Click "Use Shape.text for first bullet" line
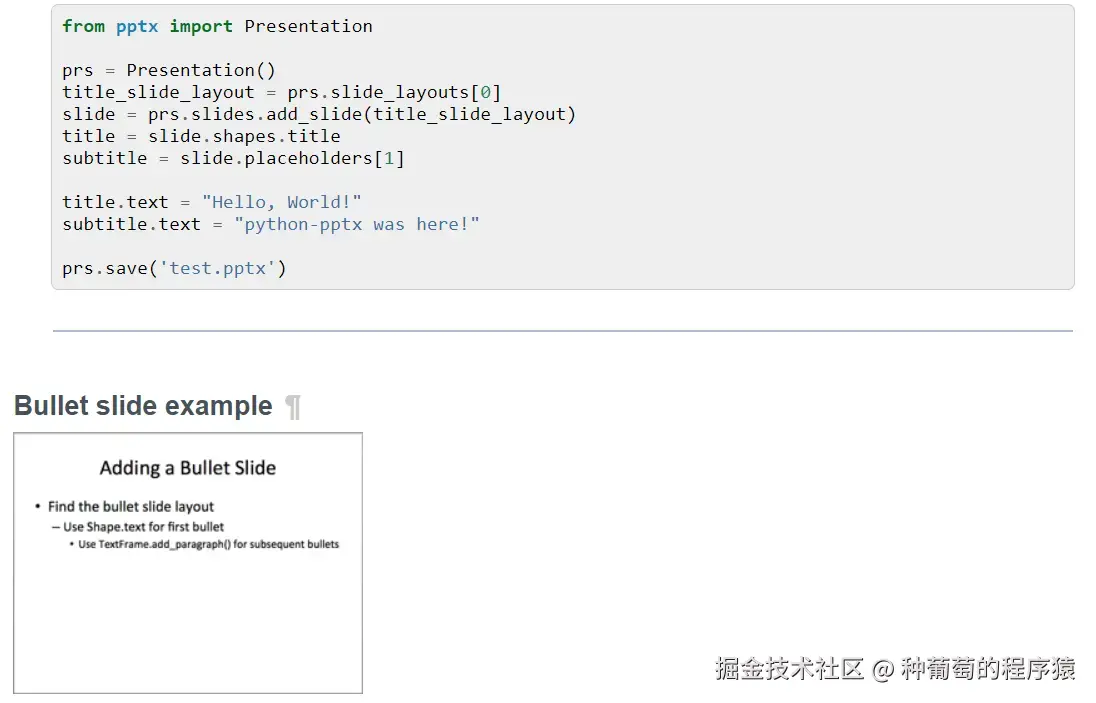Image resolution: width=1096 pixels, height=703 pixels. (x=144, y=527)
